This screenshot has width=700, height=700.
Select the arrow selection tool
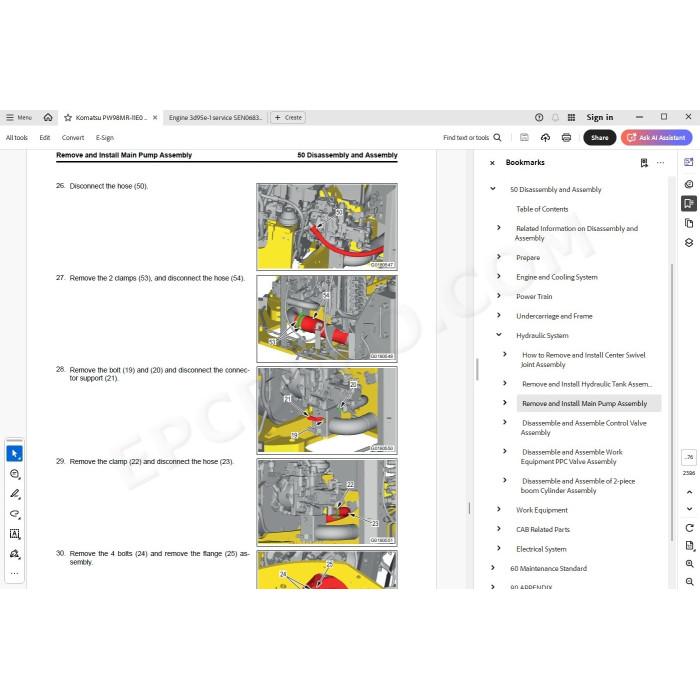[x=15, y=454]
